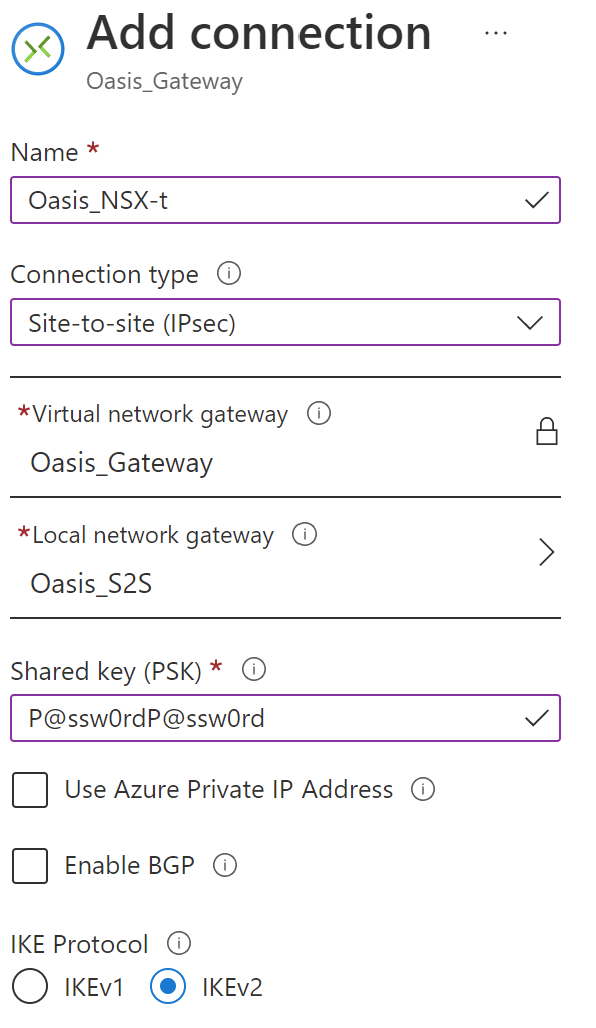
Task: Open the Connection type dropdown
Action: (285, 322)
